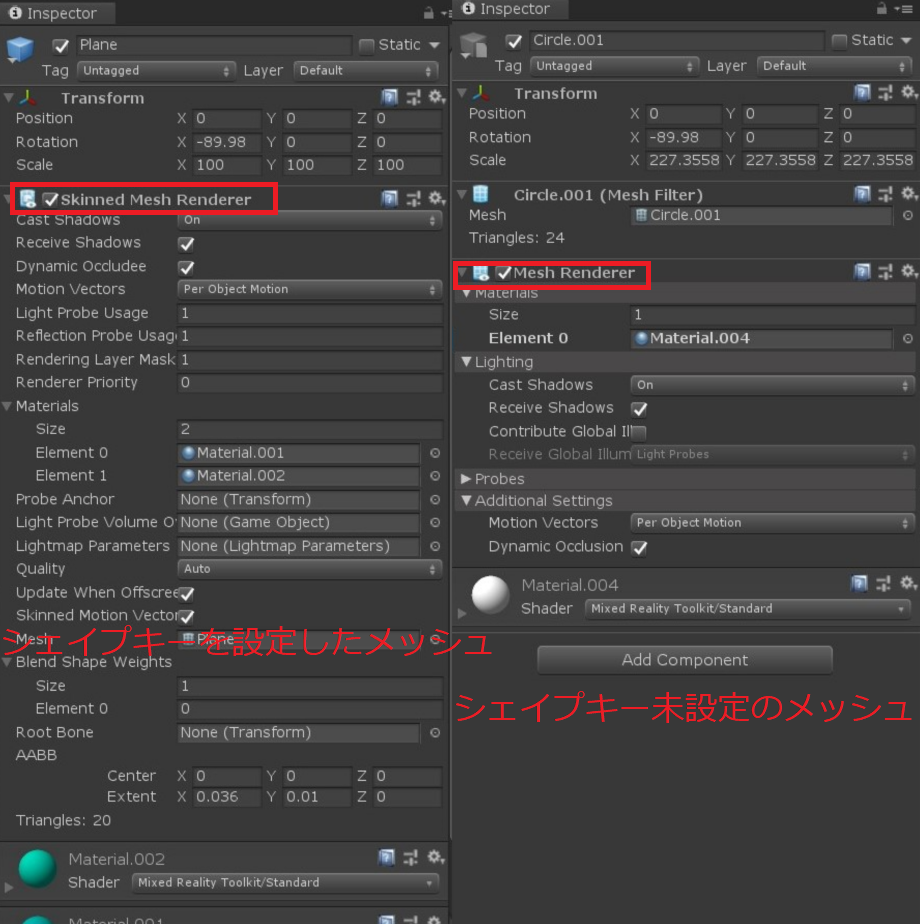Open presets for Circle.001 Mesh Filter
Screen dimensions: 920x924
pos(885,194)
